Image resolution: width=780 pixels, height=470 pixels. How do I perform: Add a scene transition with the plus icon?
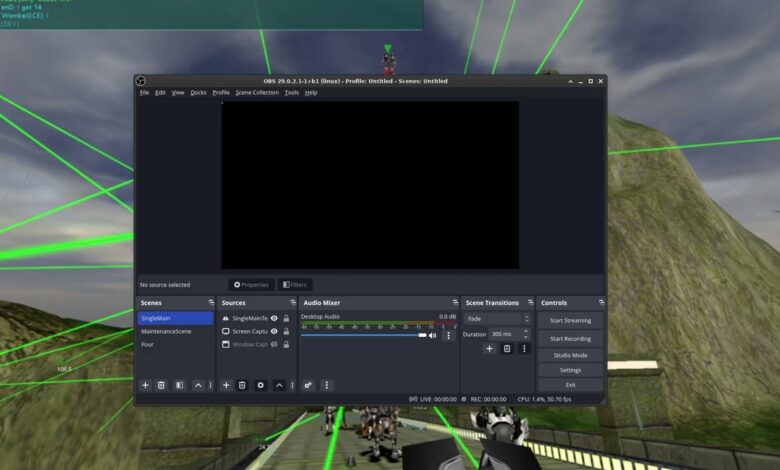489,349
